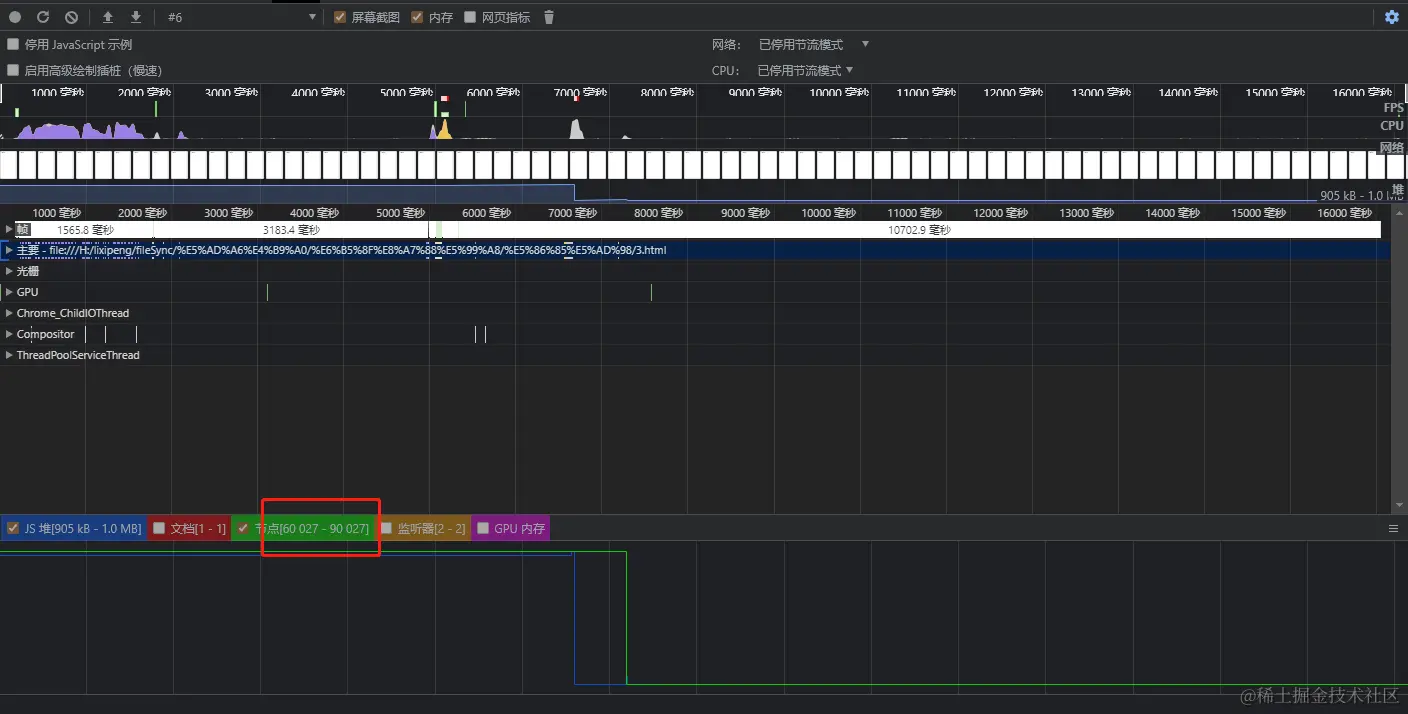1408x714 pixels.
Task: Toggle the 屏幕截图 checkbox
Action: point(340,17)
